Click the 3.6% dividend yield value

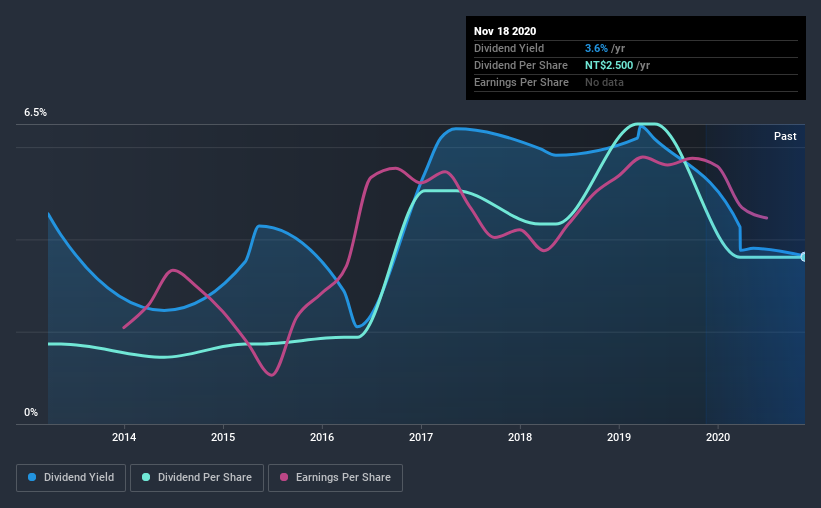596,48
